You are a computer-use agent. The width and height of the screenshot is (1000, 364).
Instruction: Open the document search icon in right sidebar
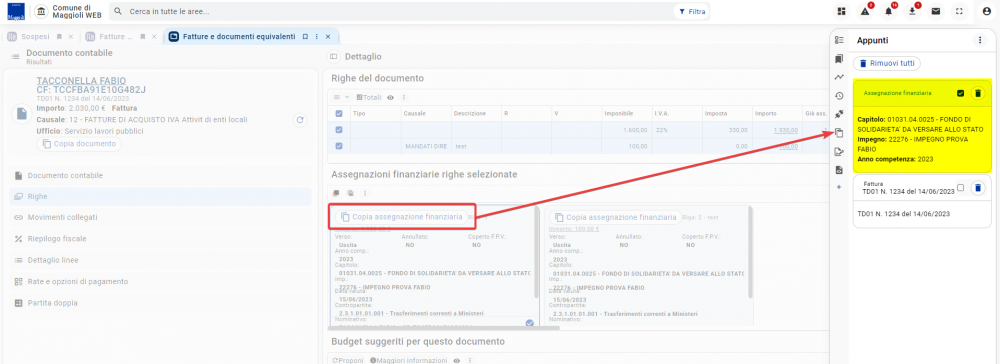pyautogui.click(x=839, y=170)
